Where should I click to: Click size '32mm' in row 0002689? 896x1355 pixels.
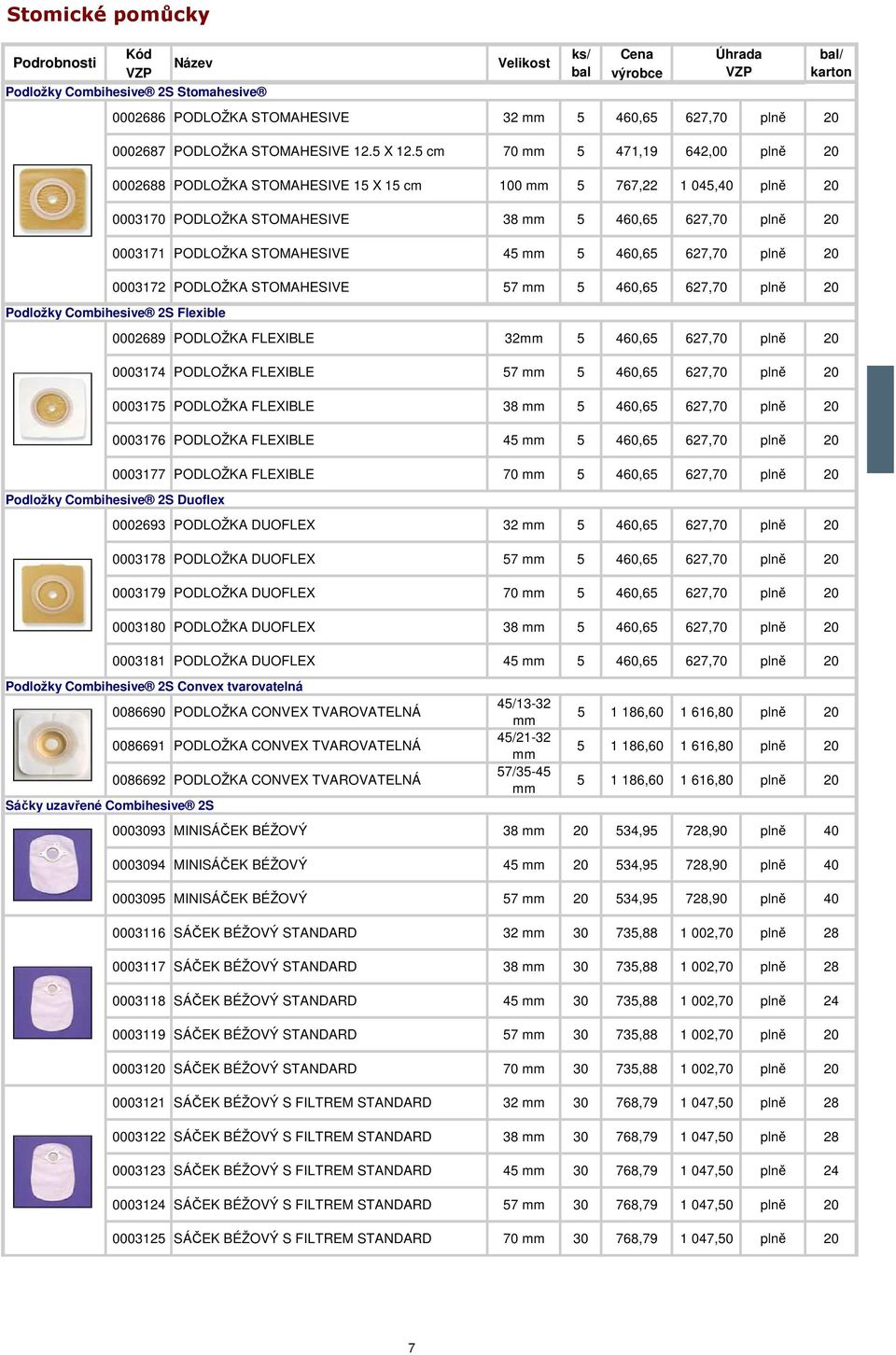524,339
